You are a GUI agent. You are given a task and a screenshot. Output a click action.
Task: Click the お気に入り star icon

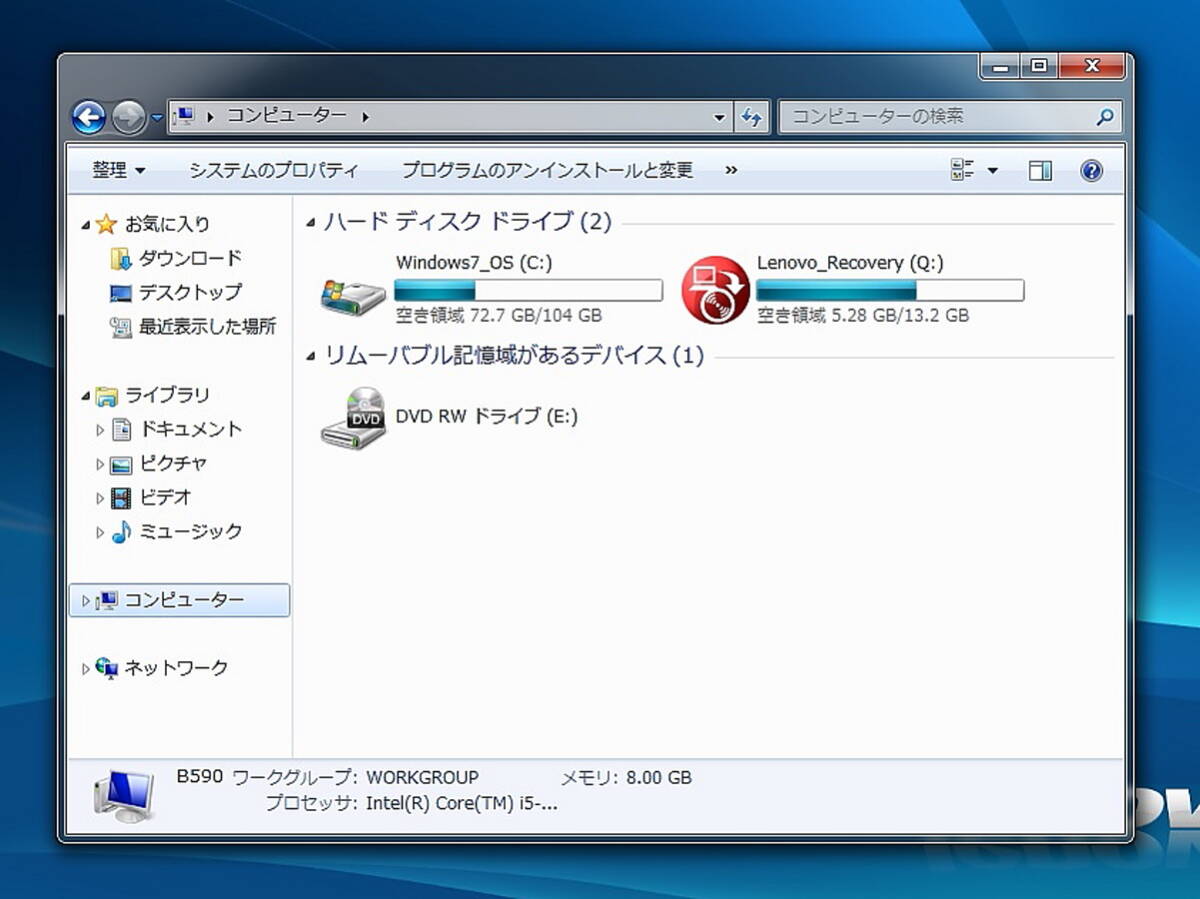coord(107,224)
